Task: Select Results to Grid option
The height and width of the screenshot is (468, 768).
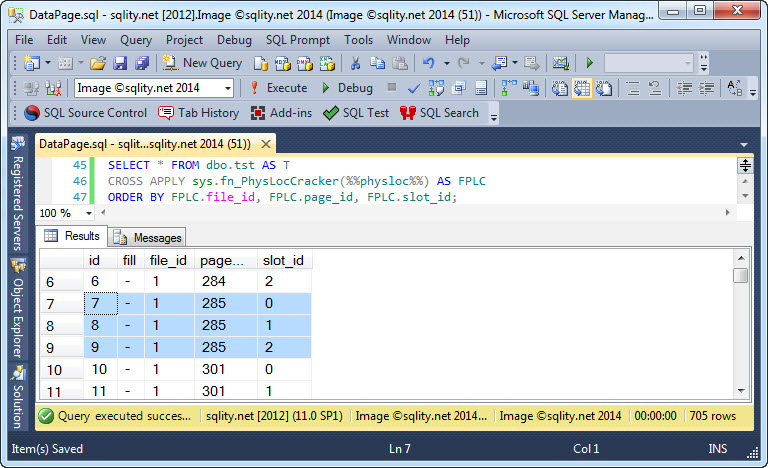Action: pos(582,88)
